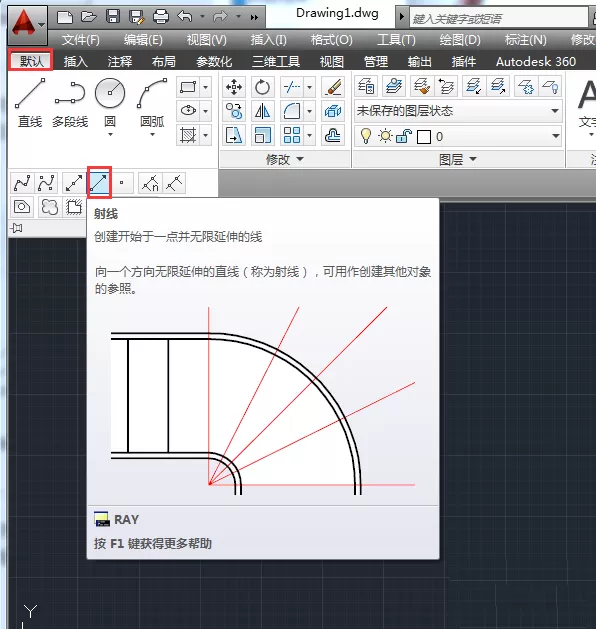Click the Open file folder icon
596x629 pixels.
[x=89, y=17]
